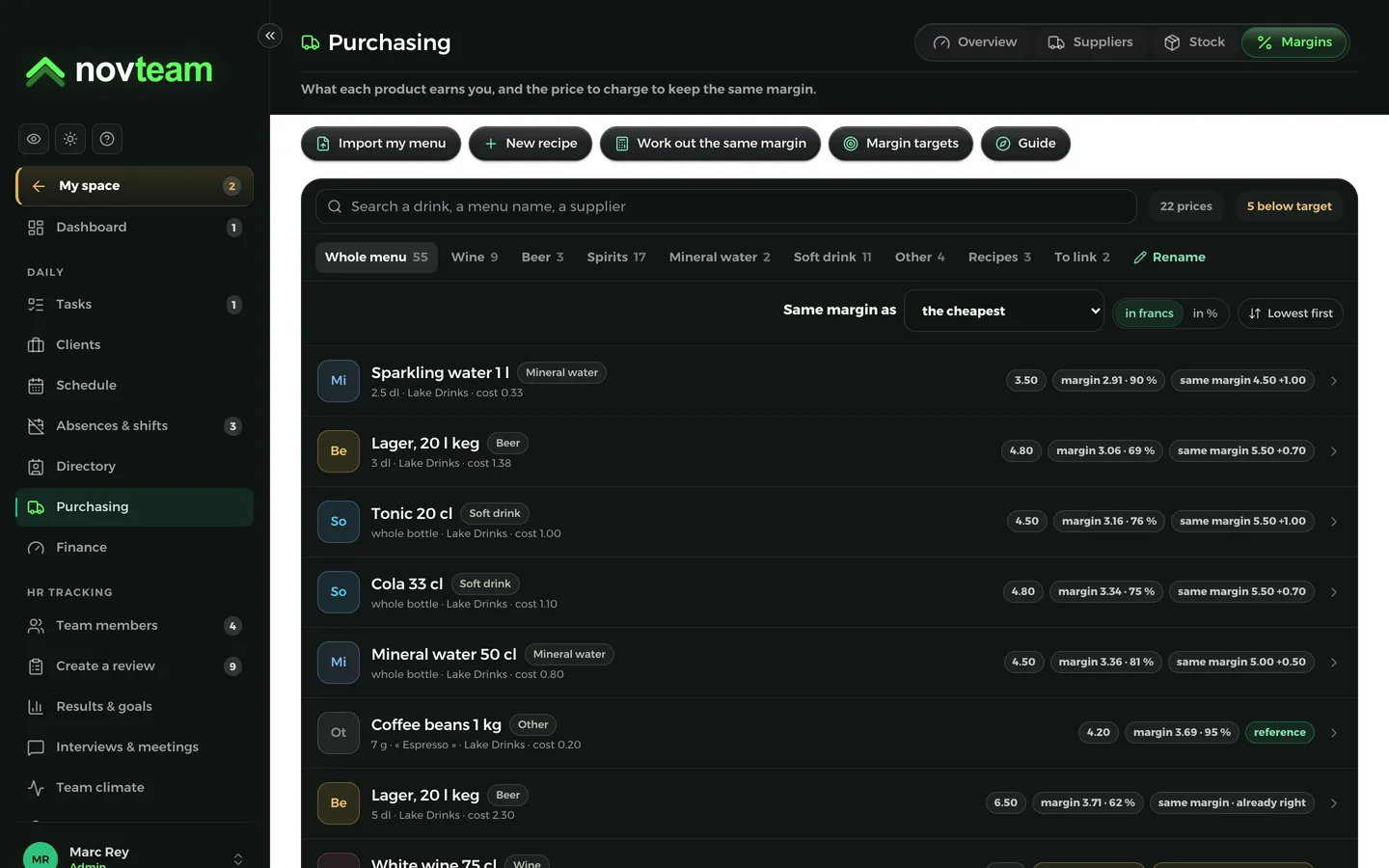Open Margin targets
This screenshot has width=1389, height=868.
(x=901, y=144)
